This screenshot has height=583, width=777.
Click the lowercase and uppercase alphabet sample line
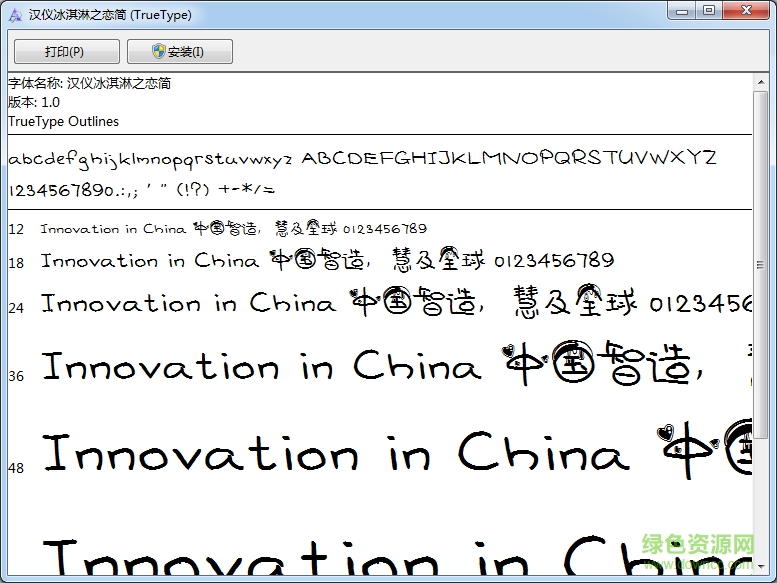tap(362, 159)
